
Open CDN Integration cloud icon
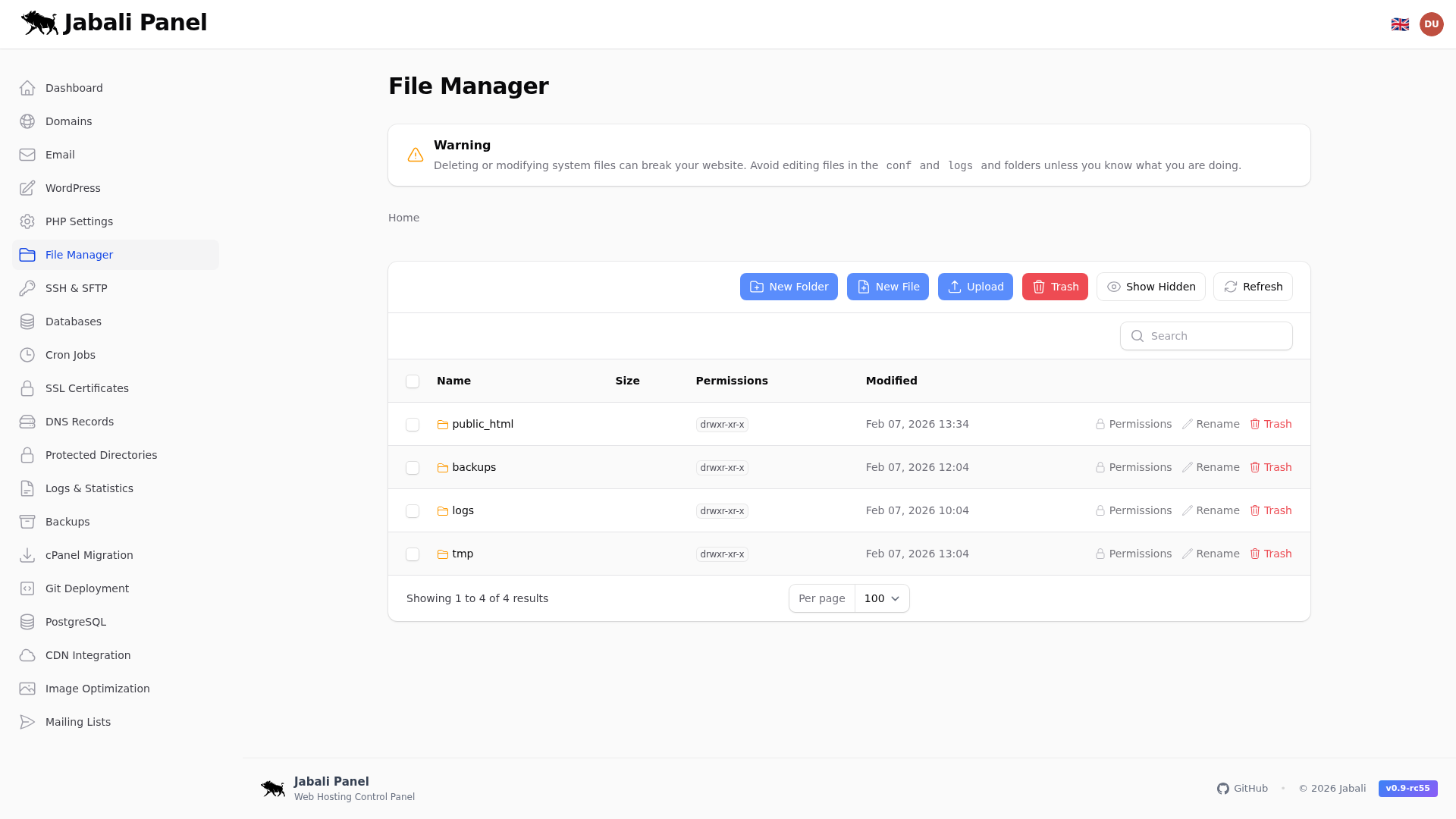click(27, 655)
